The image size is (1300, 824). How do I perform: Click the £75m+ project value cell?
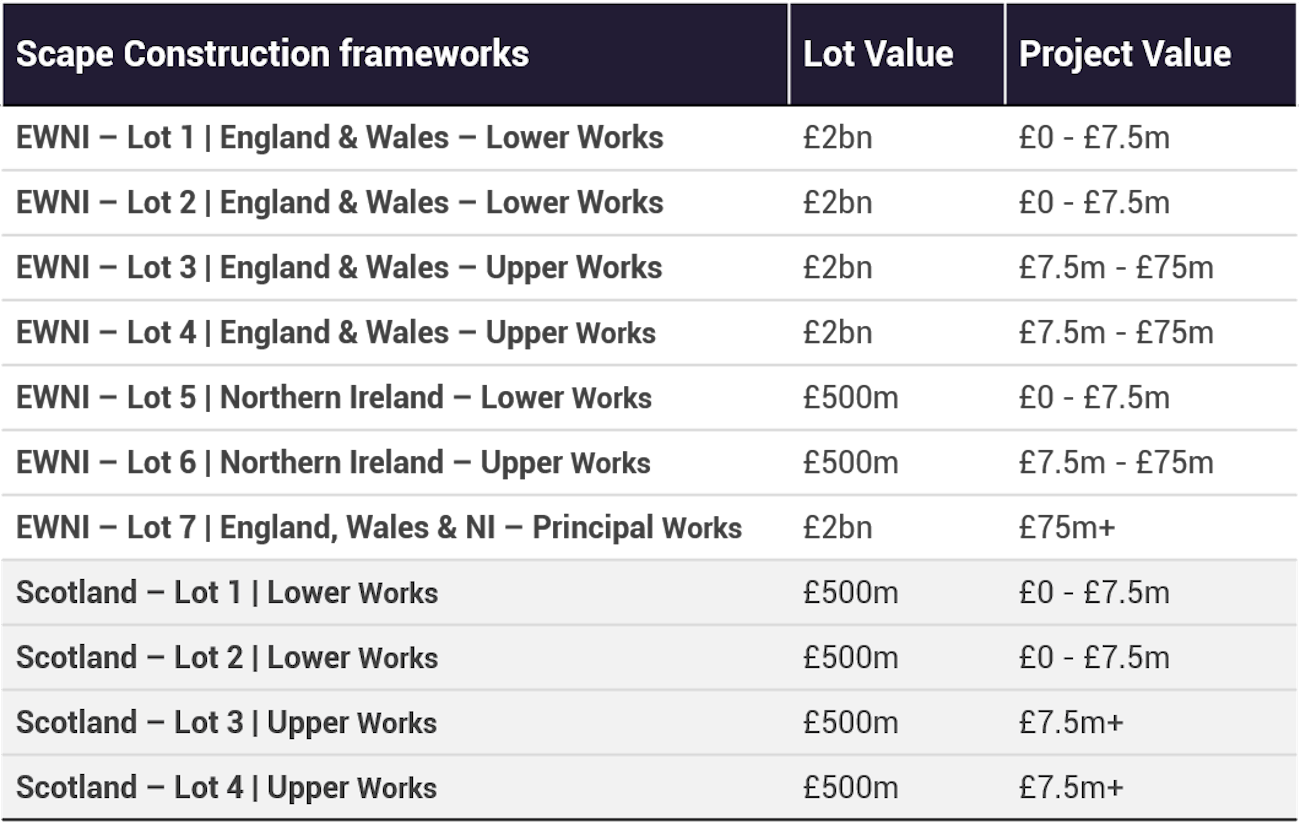(1066, 527)
